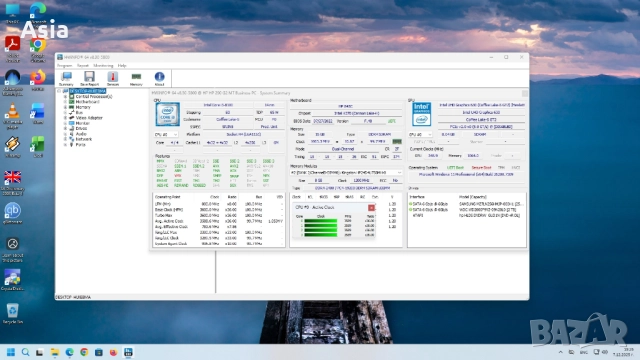This screenshot has height=360, width=640.
Task: Open the Excel desktop shortcut
Action: coord(38,147)
